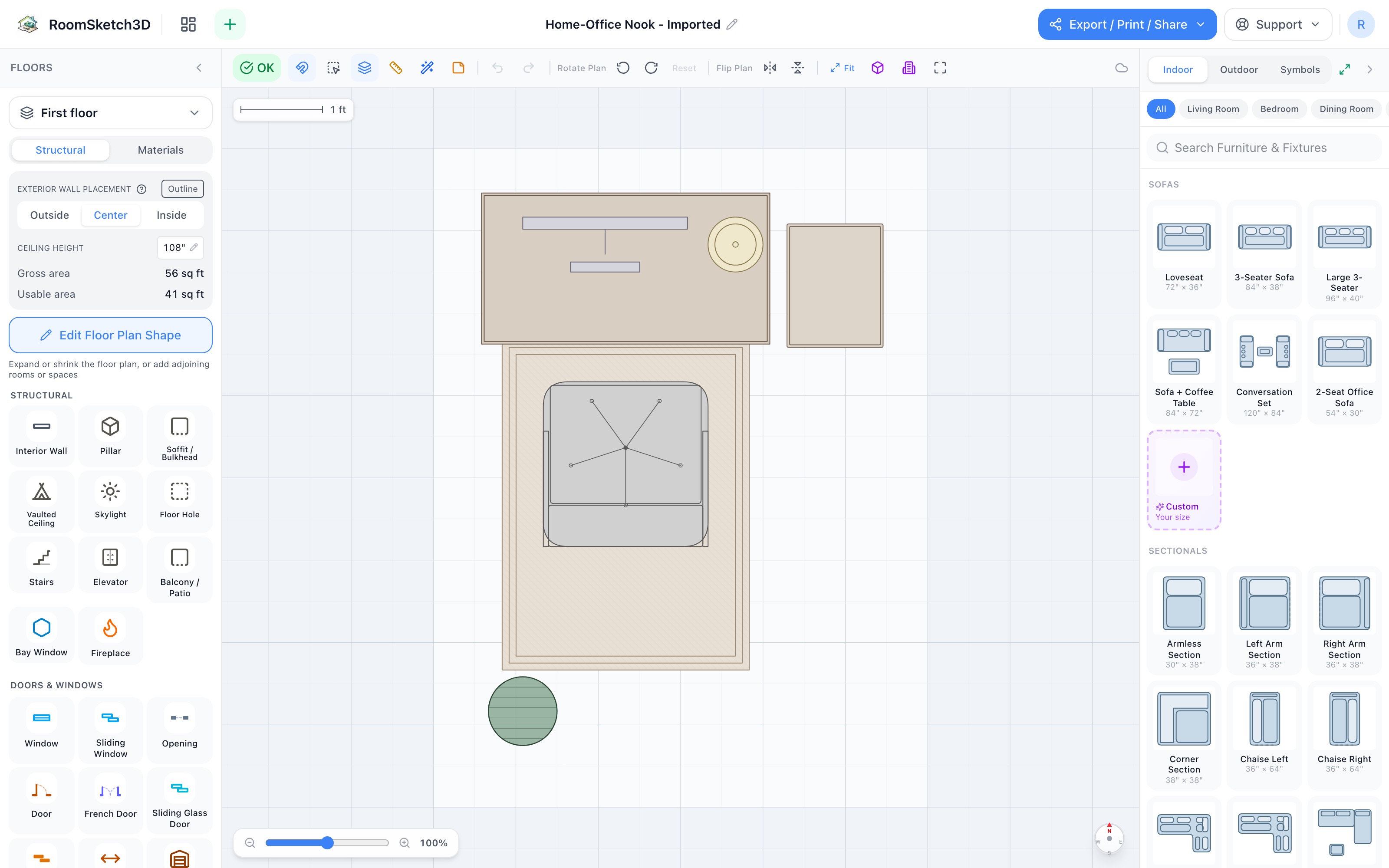Viewport: 1389px width, 868px height.
Task: Undo the last action
Action: coord(497,68)
